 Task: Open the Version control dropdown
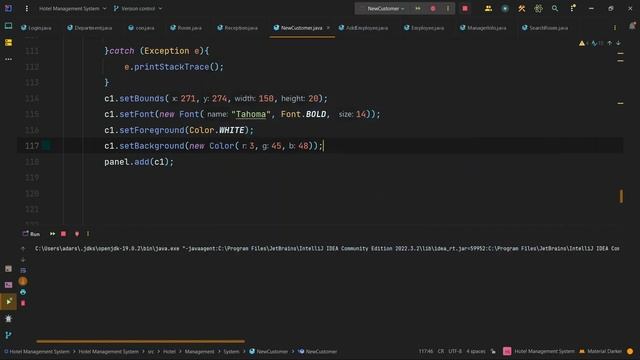pyautogui.click(x=138, y=8)
